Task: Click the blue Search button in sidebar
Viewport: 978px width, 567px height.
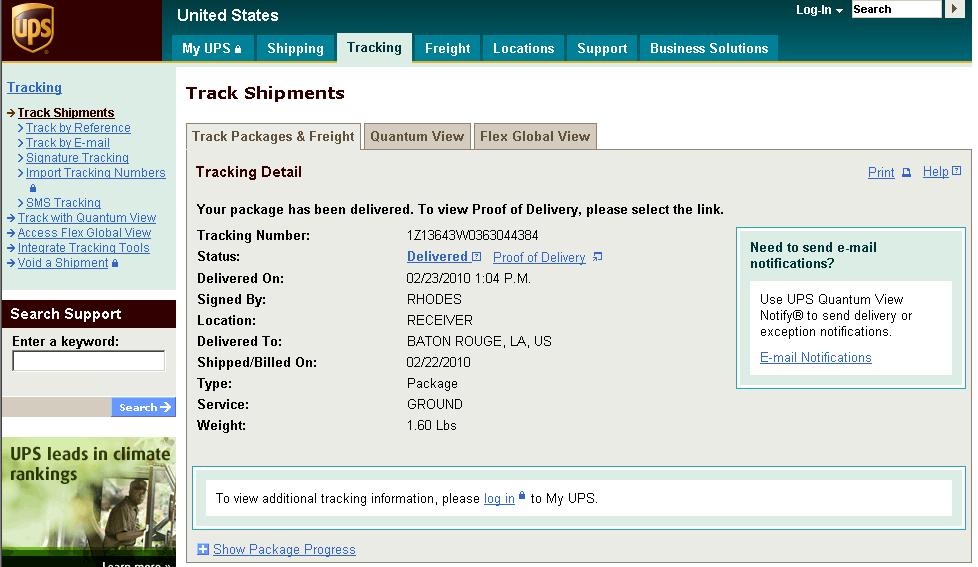Action: [x=143, y=407]
